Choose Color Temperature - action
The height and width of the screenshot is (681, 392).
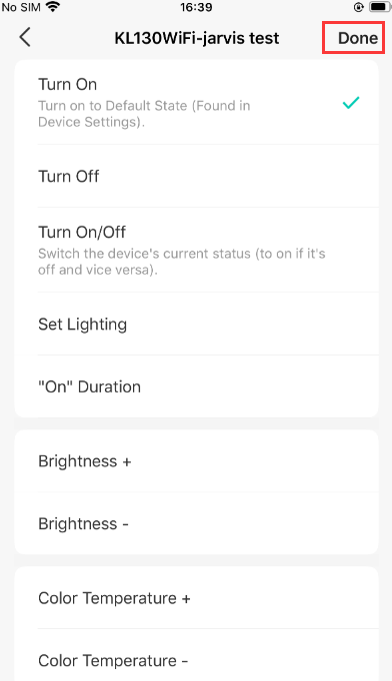197,660
